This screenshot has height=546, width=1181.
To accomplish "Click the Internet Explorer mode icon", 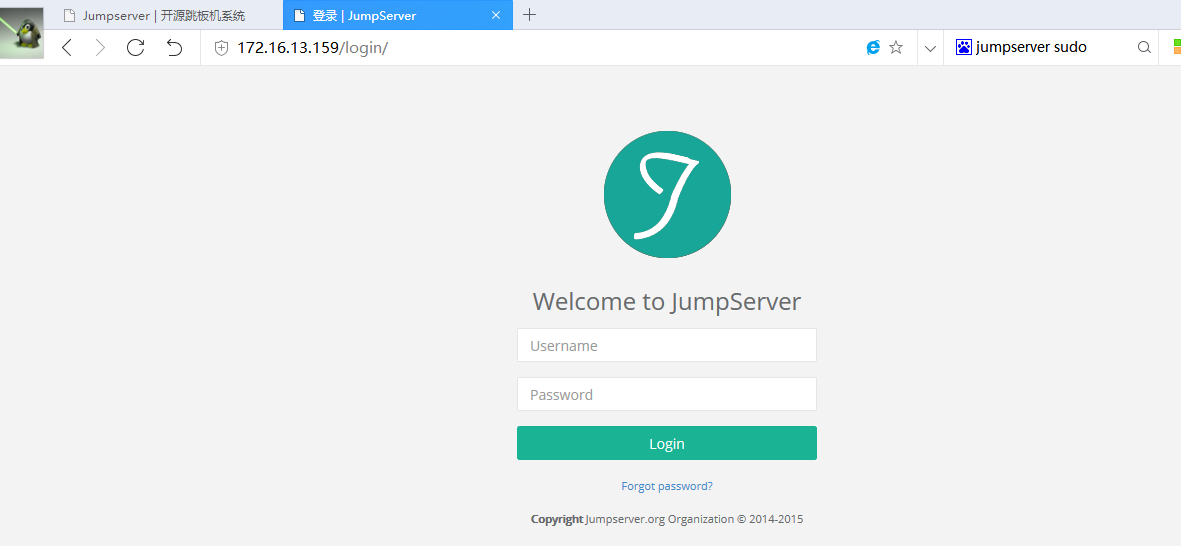I will (x=873, y=47).
